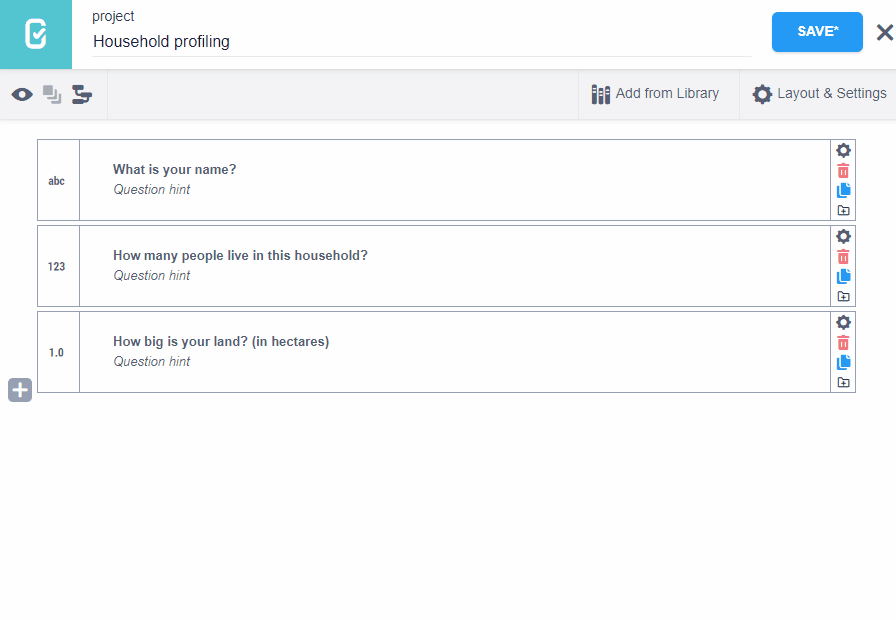Click the 123 type indicator on the household question

pyautogui.click(x=58, y=266)
